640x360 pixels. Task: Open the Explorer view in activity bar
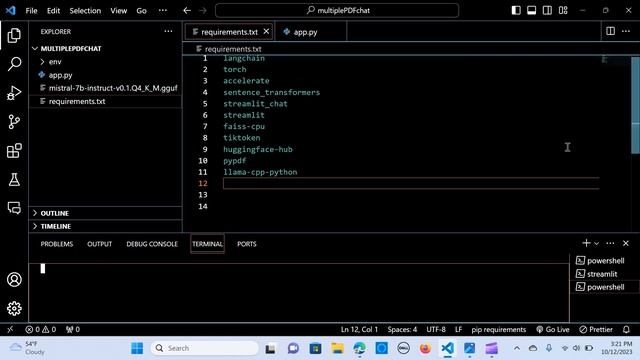click(14, 36)
